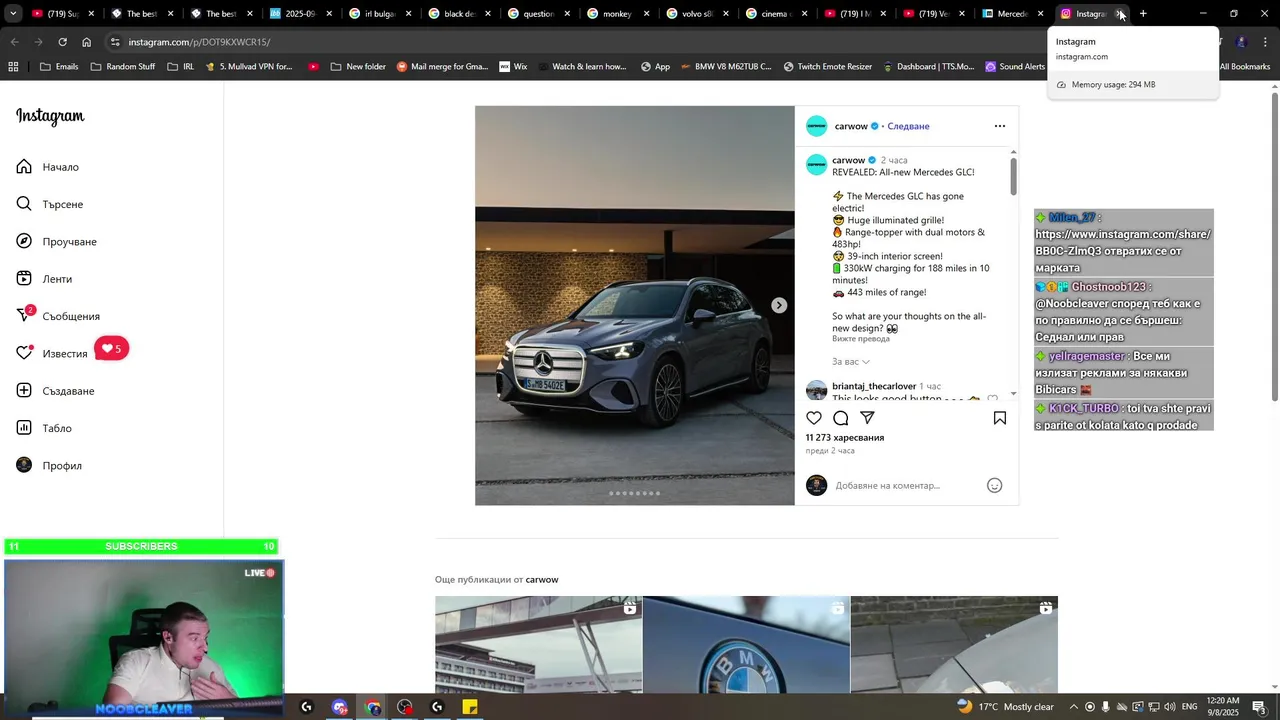Image resolution: width=1280 pixels, height=720 pixels.
Task: Close the Instagram browser tab
Action: 1120,14
